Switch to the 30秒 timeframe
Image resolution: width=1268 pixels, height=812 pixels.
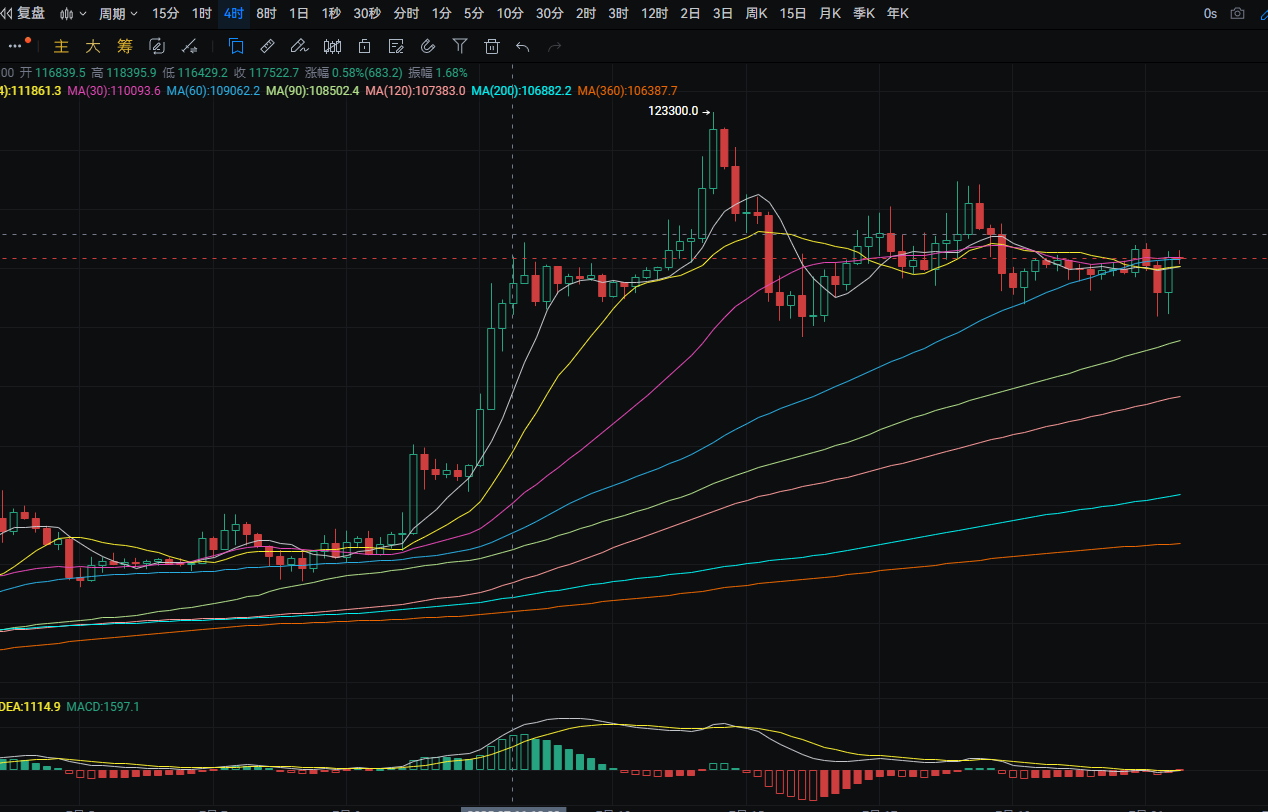coord(367,14)
